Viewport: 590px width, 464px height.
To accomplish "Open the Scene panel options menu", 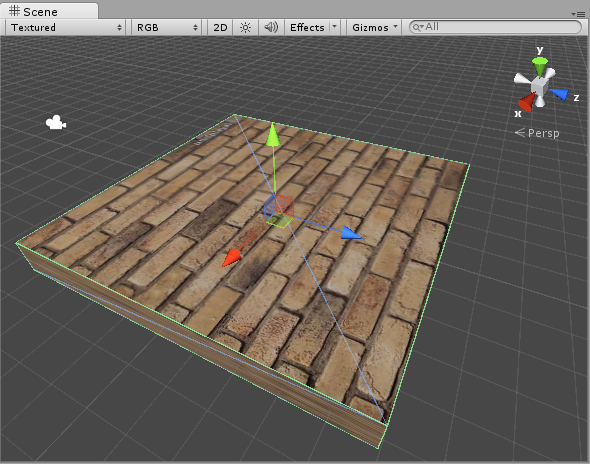I will coord(579,14).
